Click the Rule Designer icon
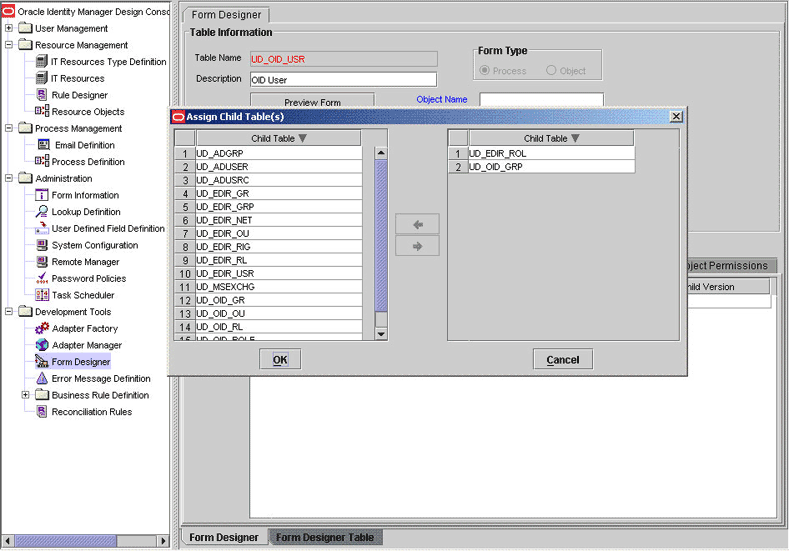 pyautogui.click(x=42, y=95)
